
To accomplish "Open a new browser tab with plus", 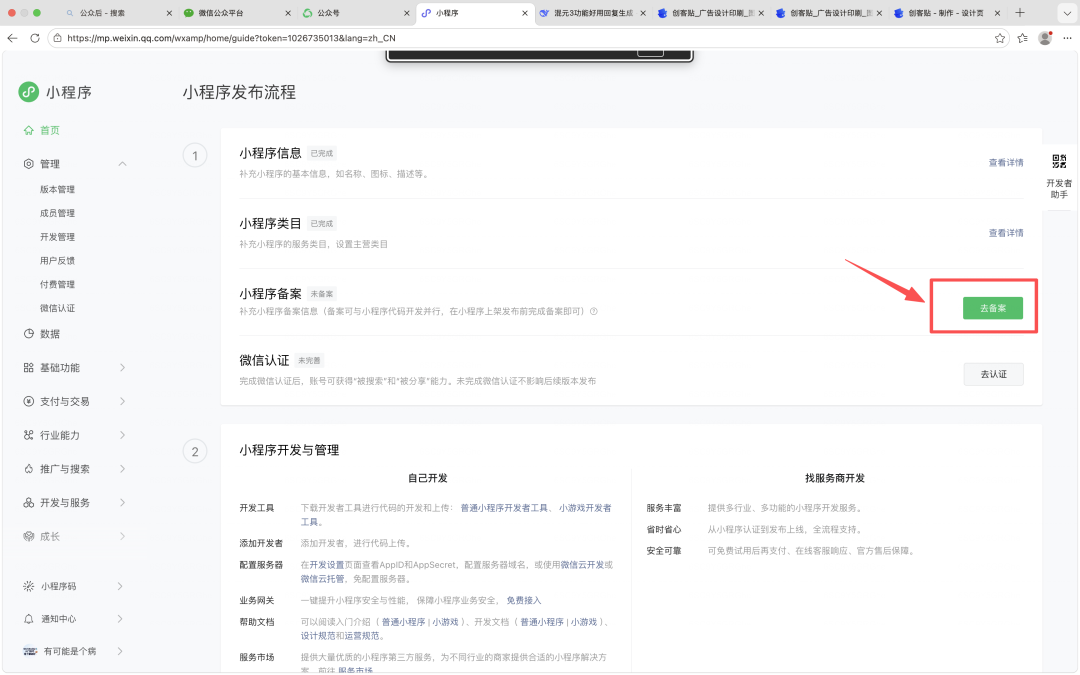I will (x=1020, y=12).
